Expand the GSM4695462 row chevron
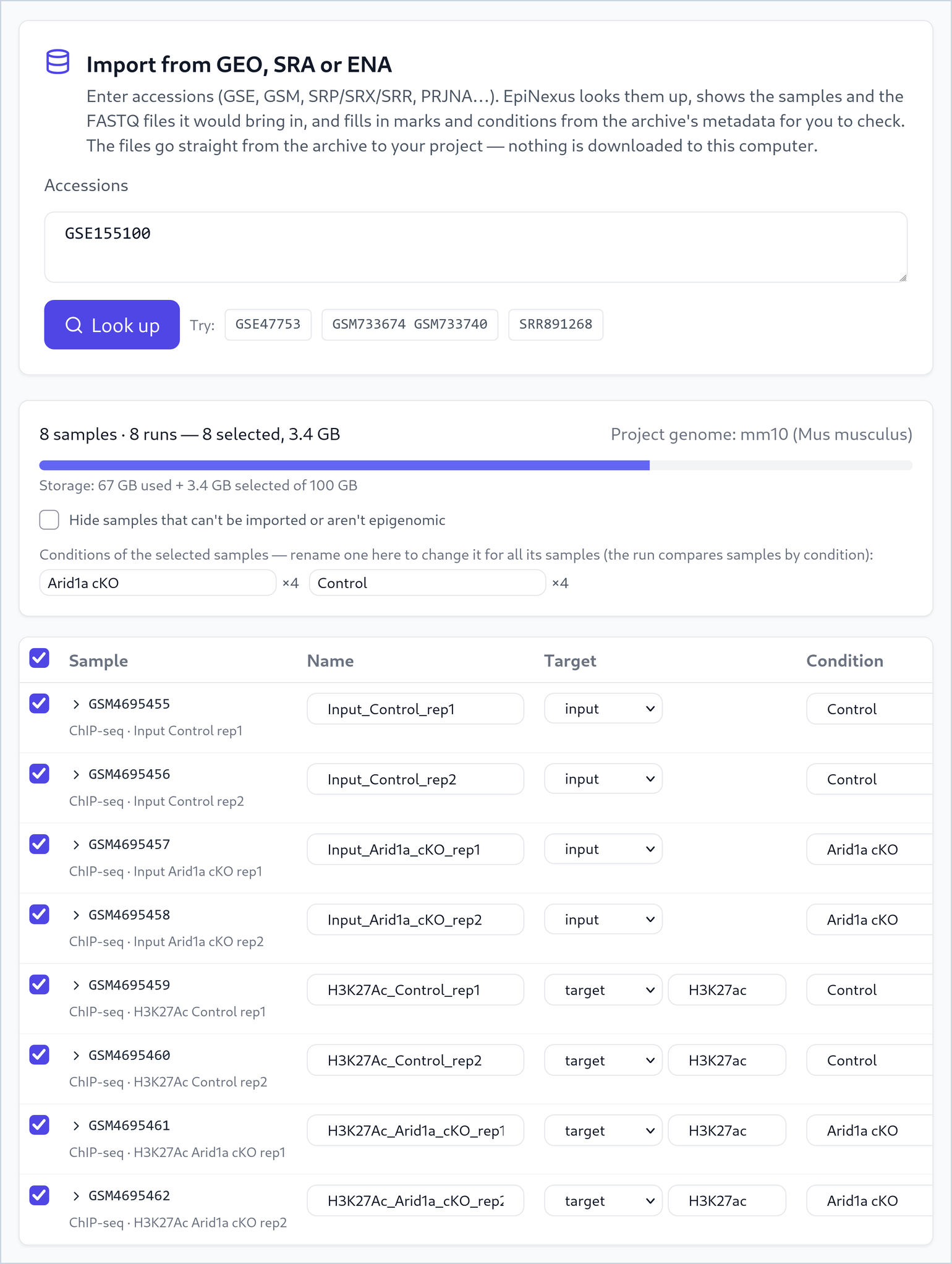 point(76,1196)
